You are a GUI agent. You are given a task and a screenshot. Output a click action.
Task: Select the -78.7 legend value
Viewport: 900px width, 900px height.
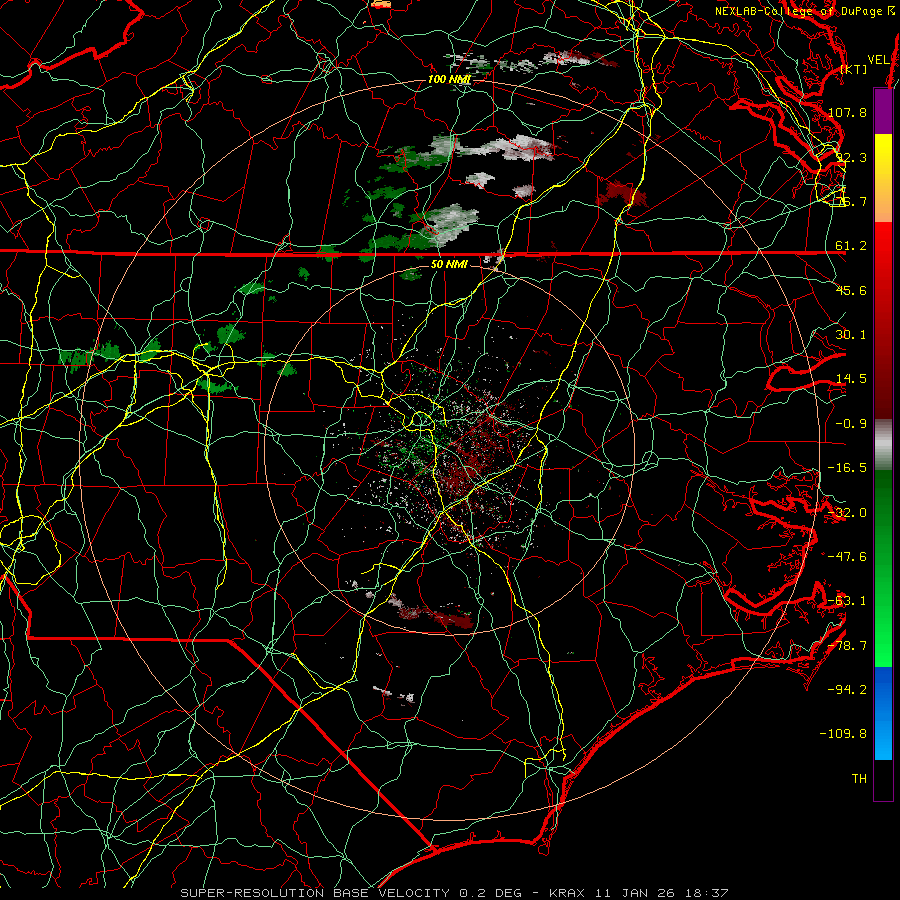pos(847,646)
